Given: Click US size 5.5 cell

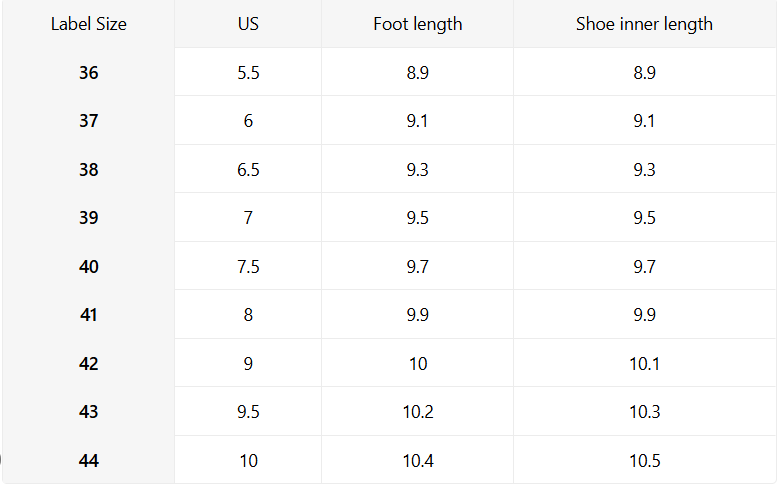Looking at the screenshot, I should (248, 72).
